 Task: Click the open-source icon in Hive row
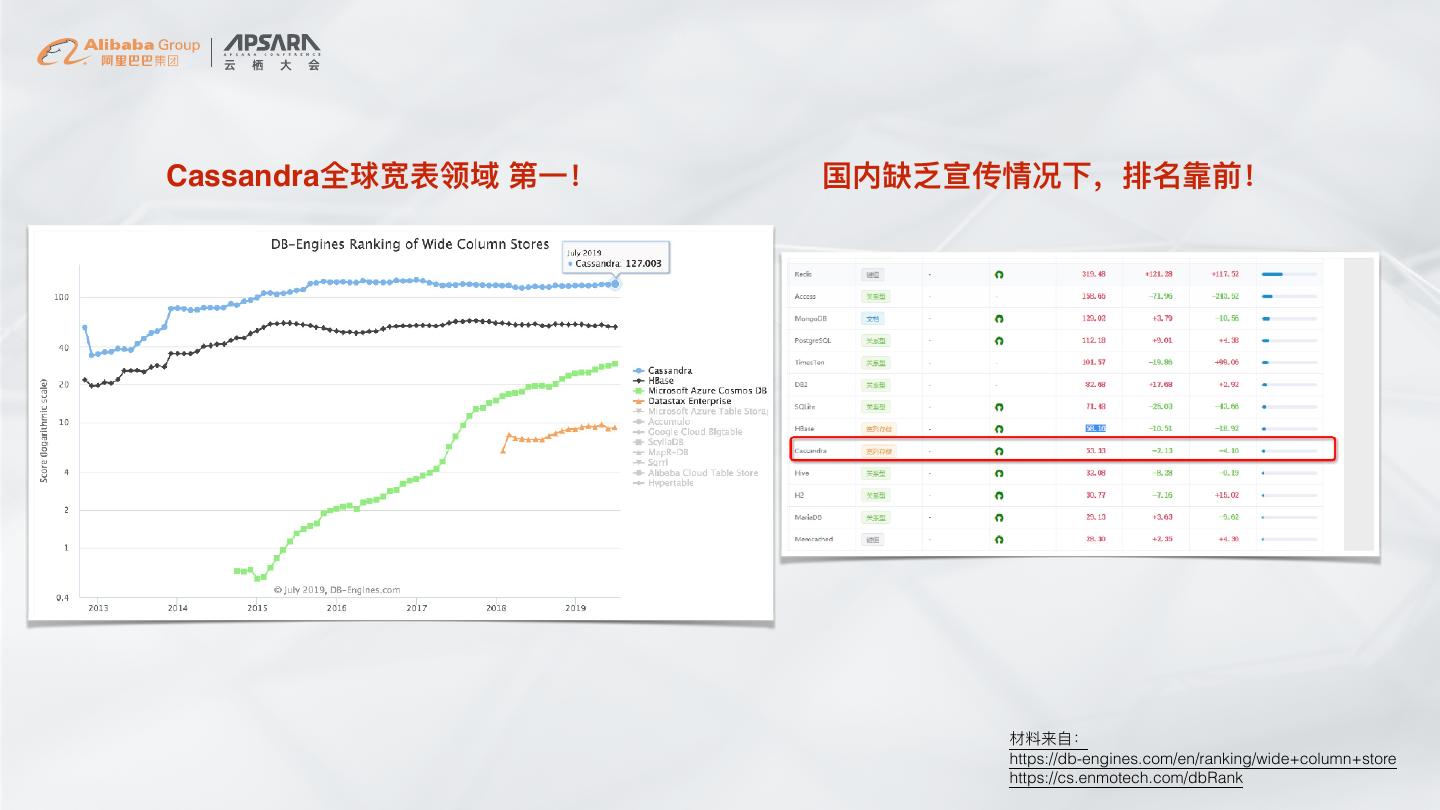(999, 473)
